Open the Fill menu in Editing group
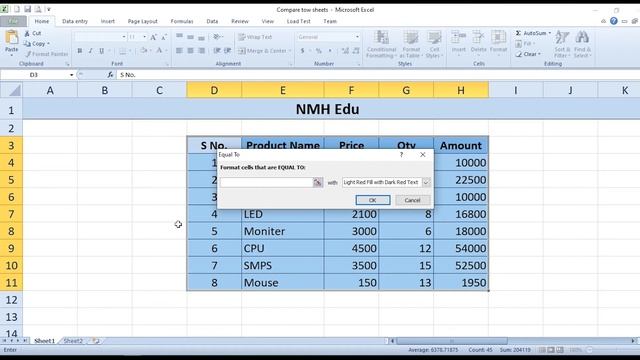The width and height of the screenshot is (640, 360). pos(525,43)
